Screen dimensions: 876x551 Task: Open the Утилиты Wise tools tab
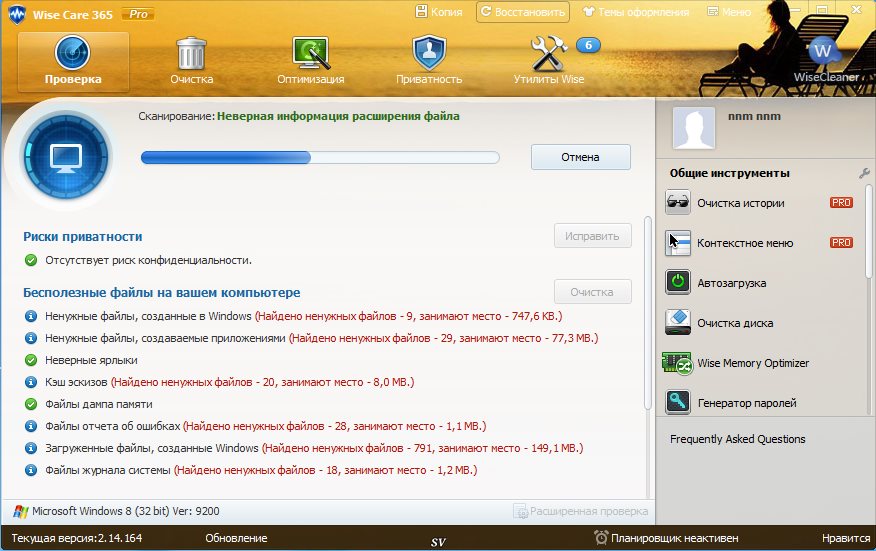pos(549,60)
